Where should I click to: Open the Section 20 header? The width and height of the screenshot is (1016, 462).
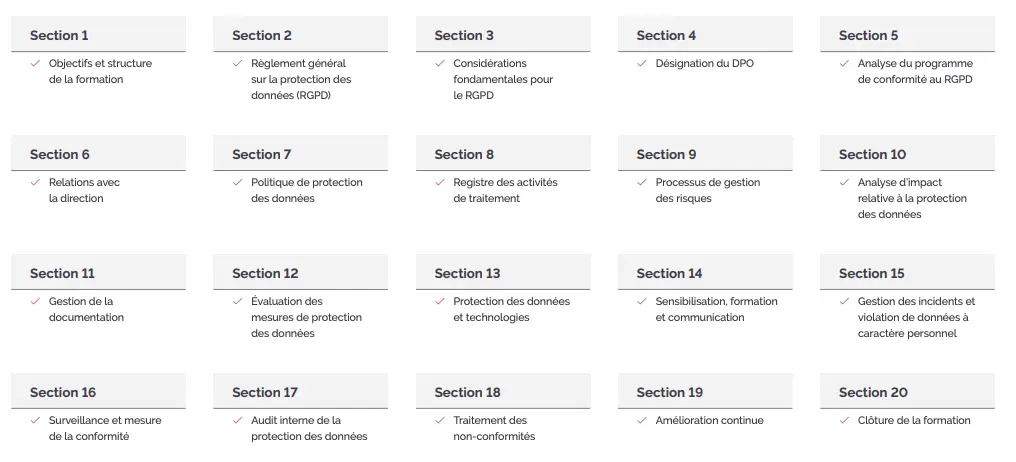coord(907,391)
